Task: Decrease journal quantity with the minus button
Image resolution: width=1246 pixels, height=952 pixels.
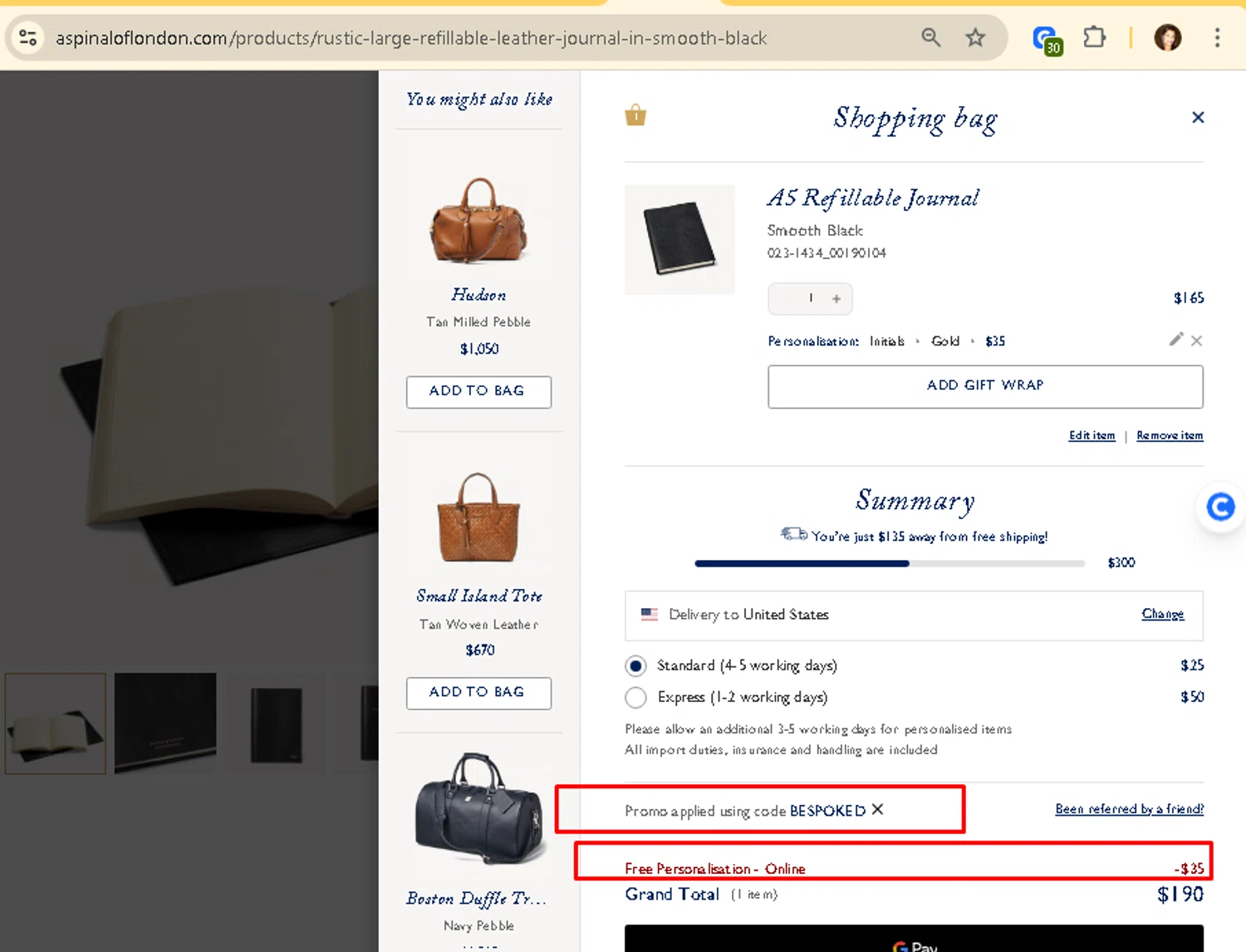Action: (783, 298)
